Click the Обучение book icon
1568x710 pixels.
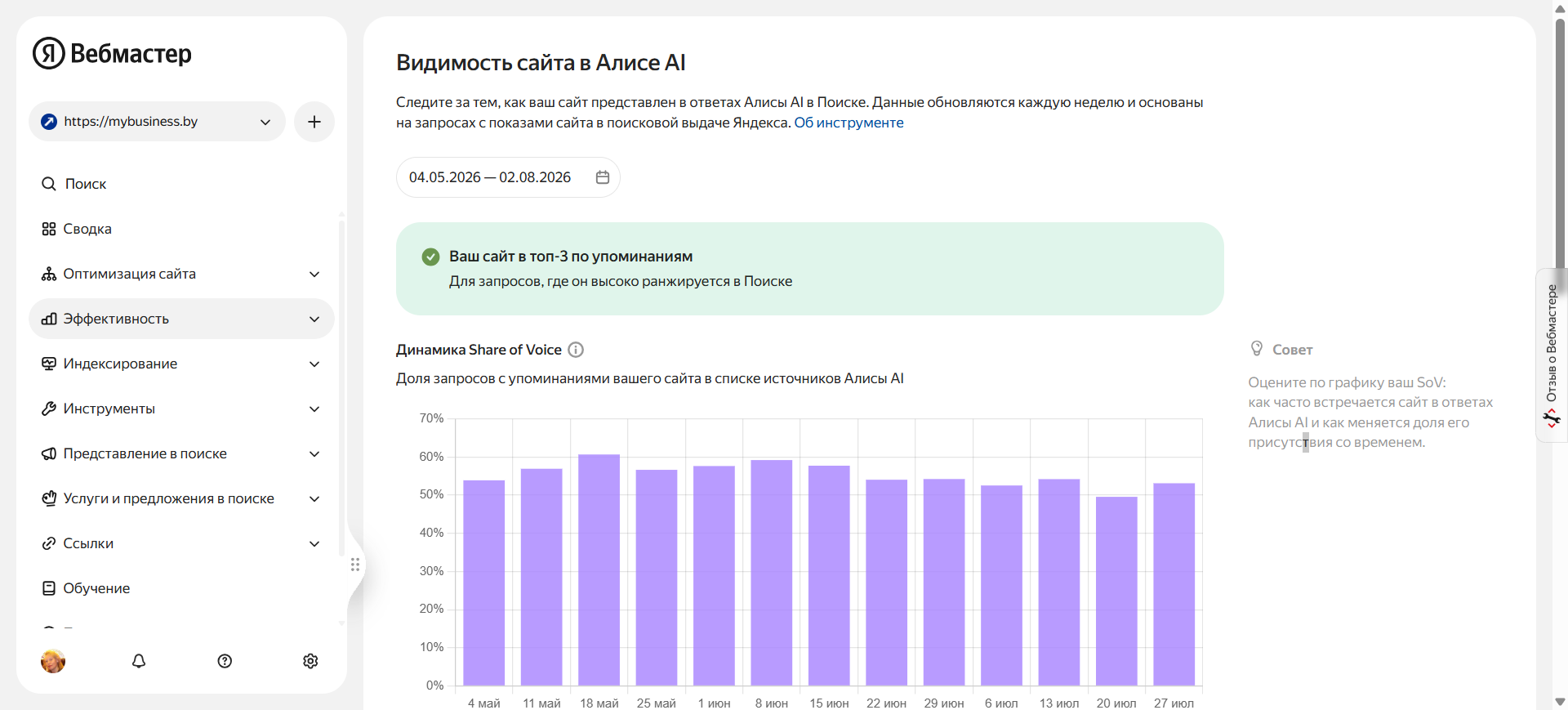[49, 588]
